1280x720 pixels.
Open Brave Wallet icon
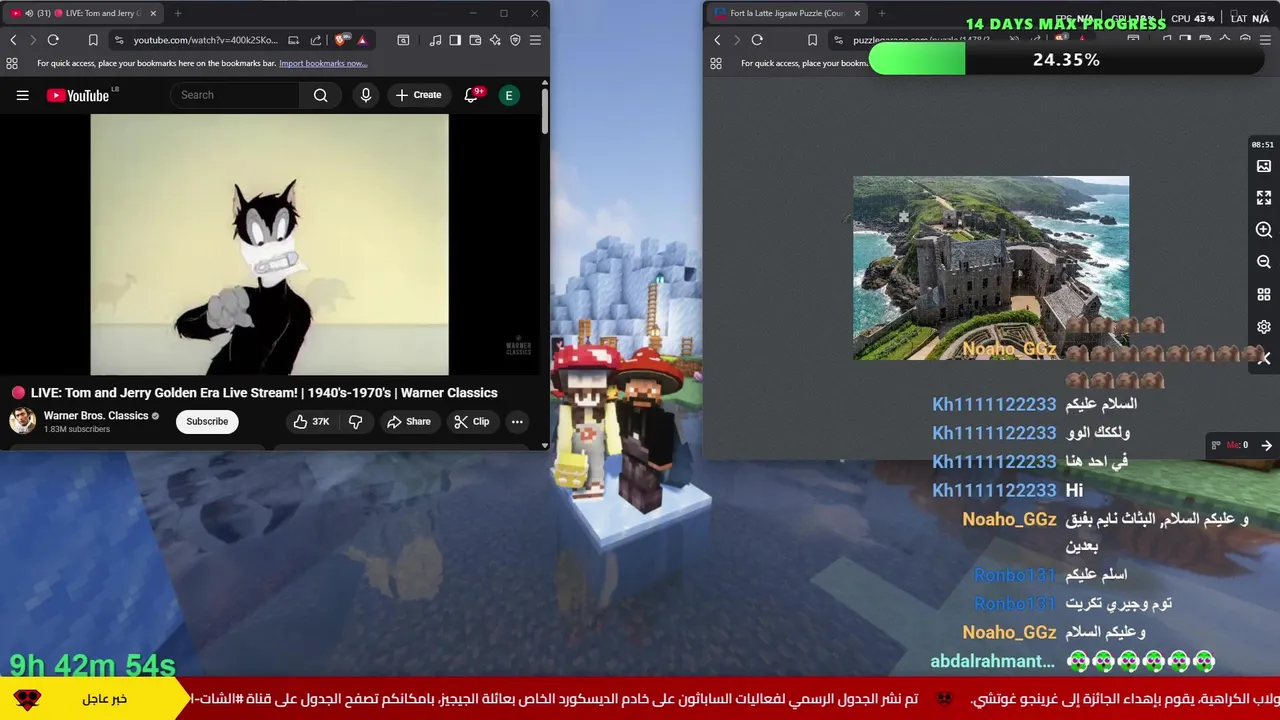475,40
